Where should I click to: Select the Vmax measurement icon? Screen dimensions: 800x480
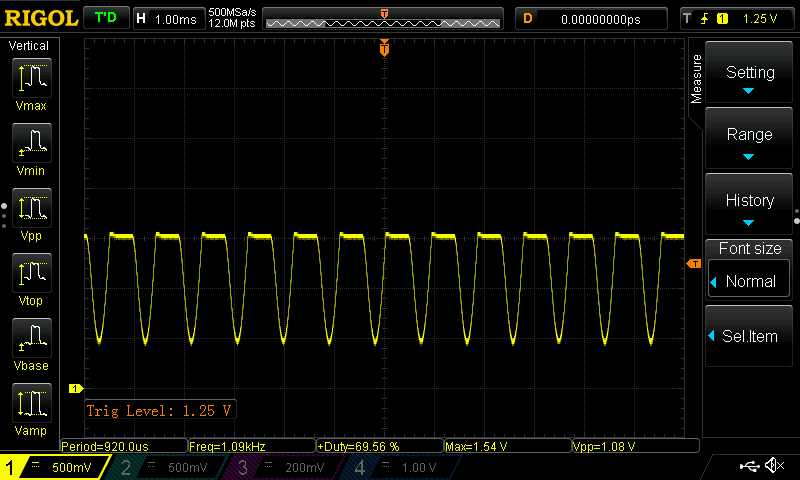coord(32,78)
